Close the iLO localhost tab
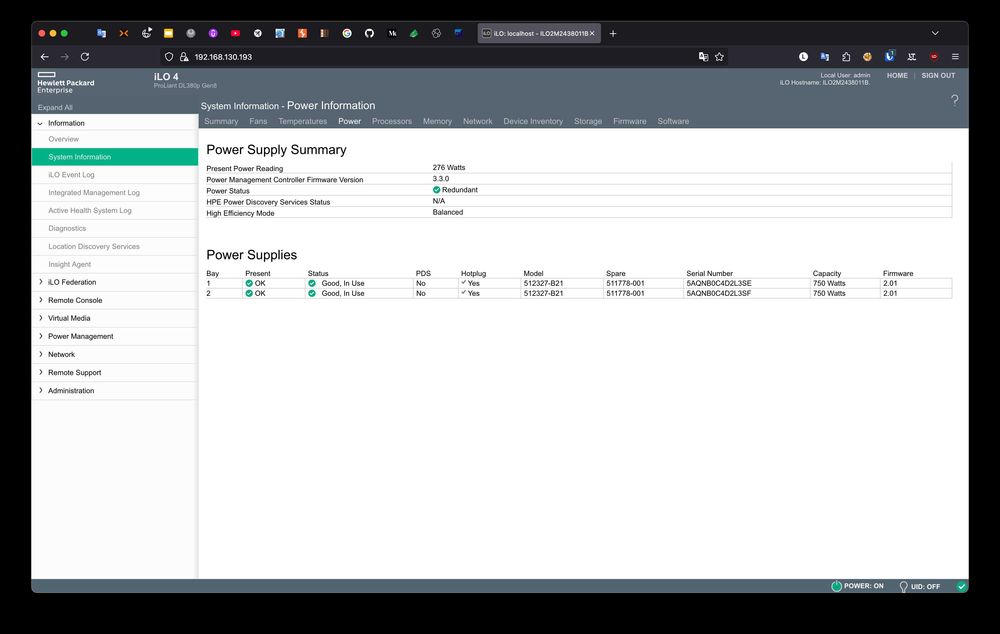Image resolution: width=1000 pixels, height=634 pixels. [592, 33]
